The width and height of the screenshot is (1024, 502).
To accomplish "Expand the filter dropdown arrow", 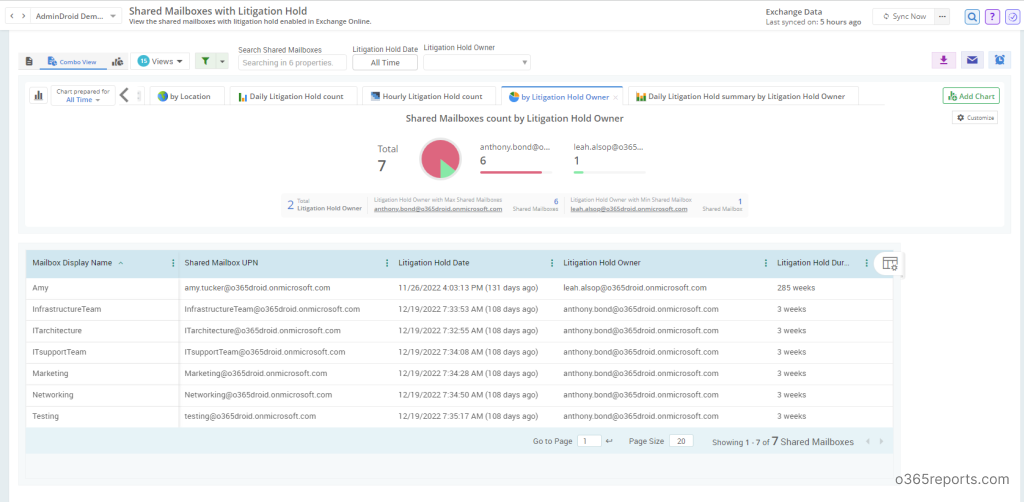I will [x=222, y=61].
